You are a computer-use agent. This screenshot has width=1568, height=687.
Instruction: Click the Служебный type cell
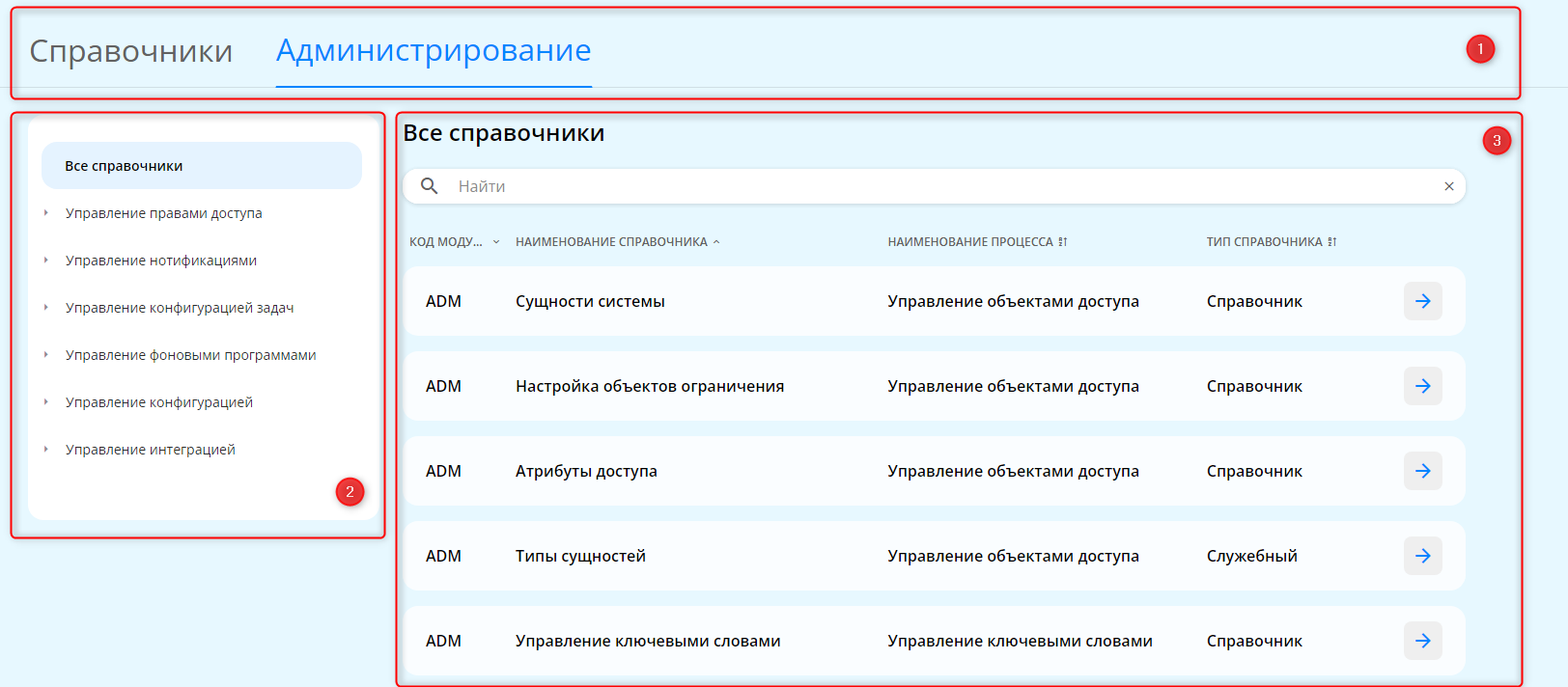click(1252, 556)
